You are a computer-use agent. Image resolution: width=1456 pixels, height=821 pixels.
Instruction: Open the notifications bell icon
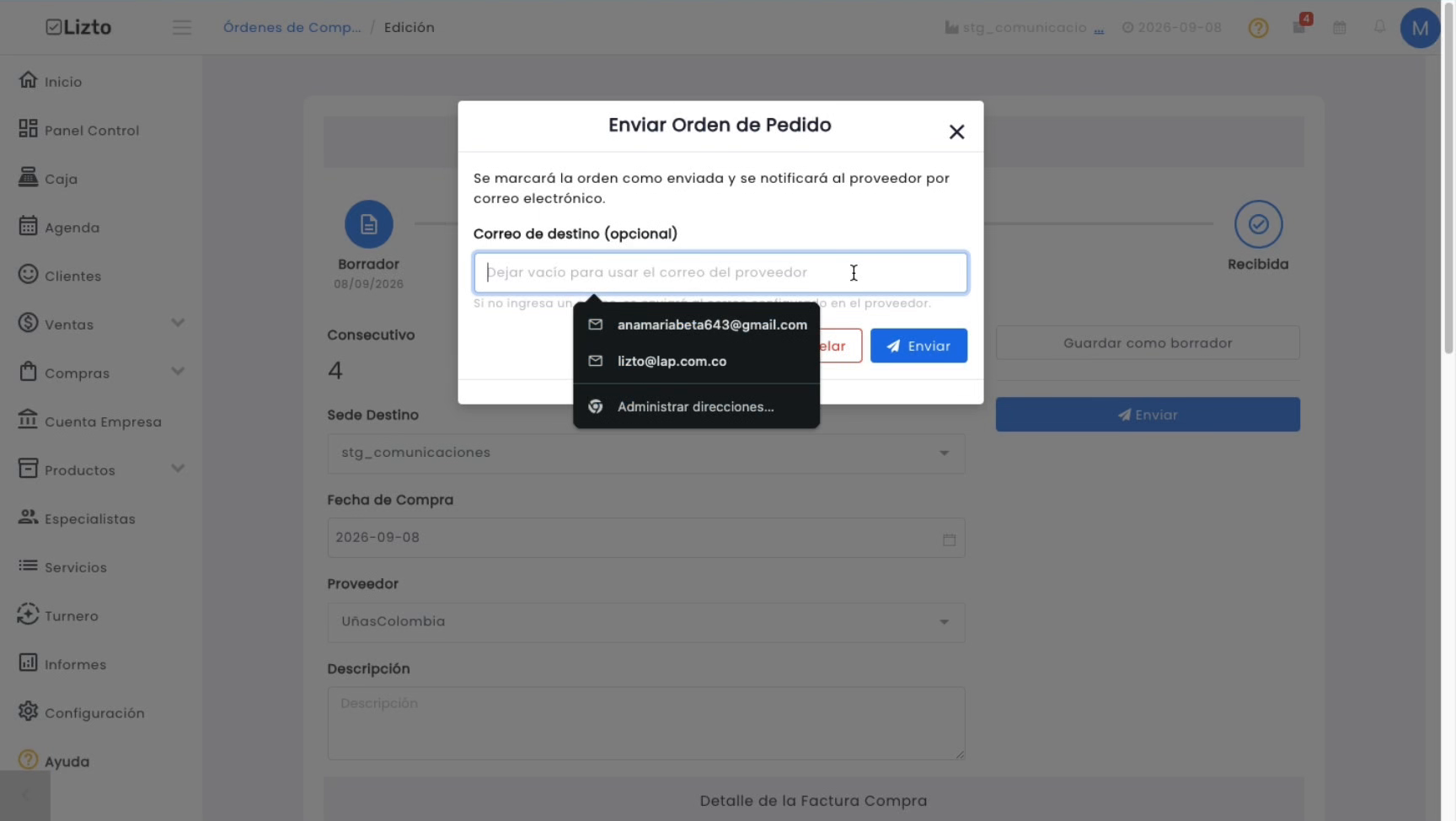pos(1379,27)
